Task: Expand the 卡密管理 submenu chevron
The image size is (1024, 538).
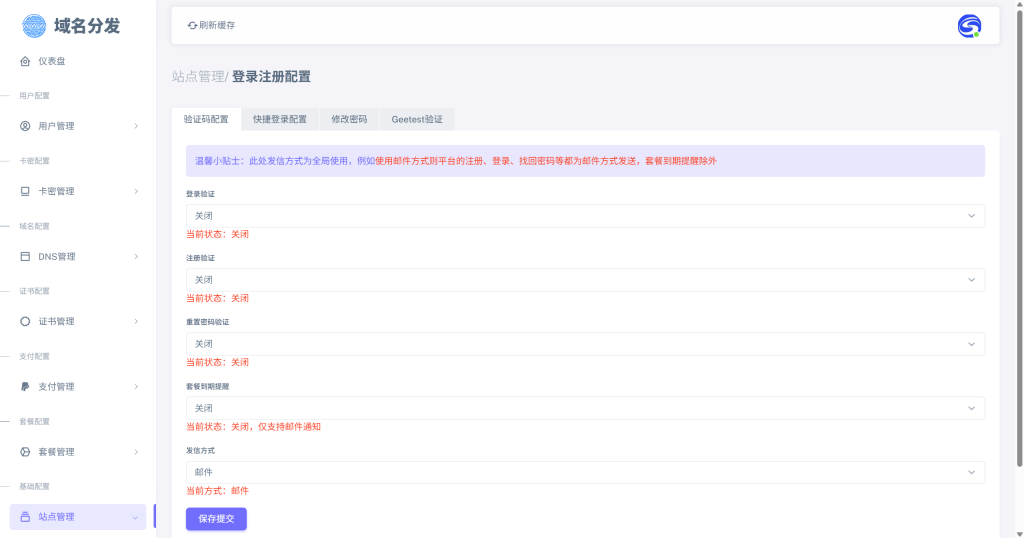Action: point(136,191)
